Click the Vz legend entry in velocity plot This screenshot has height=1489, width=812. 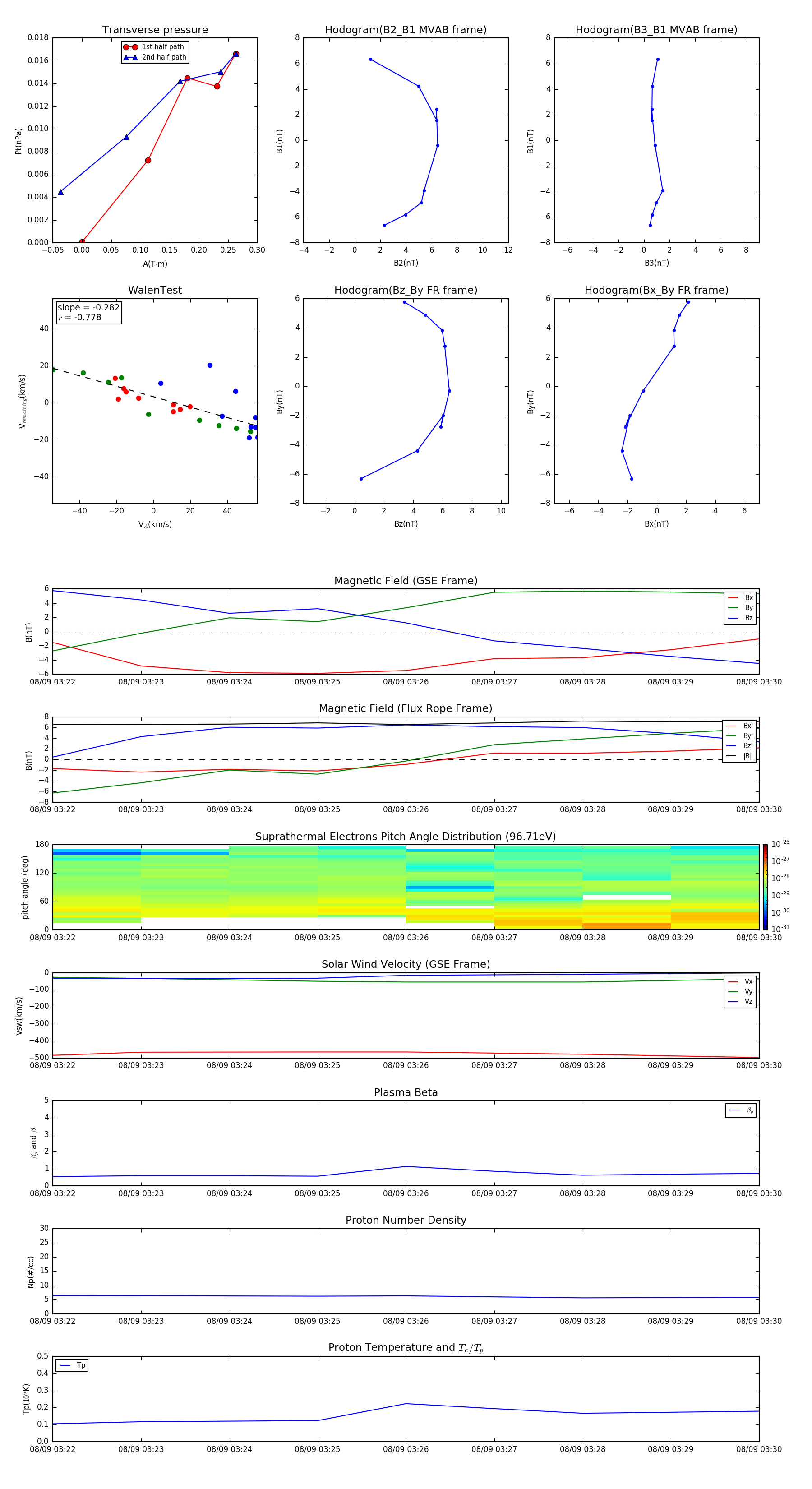pos(740,1002)
